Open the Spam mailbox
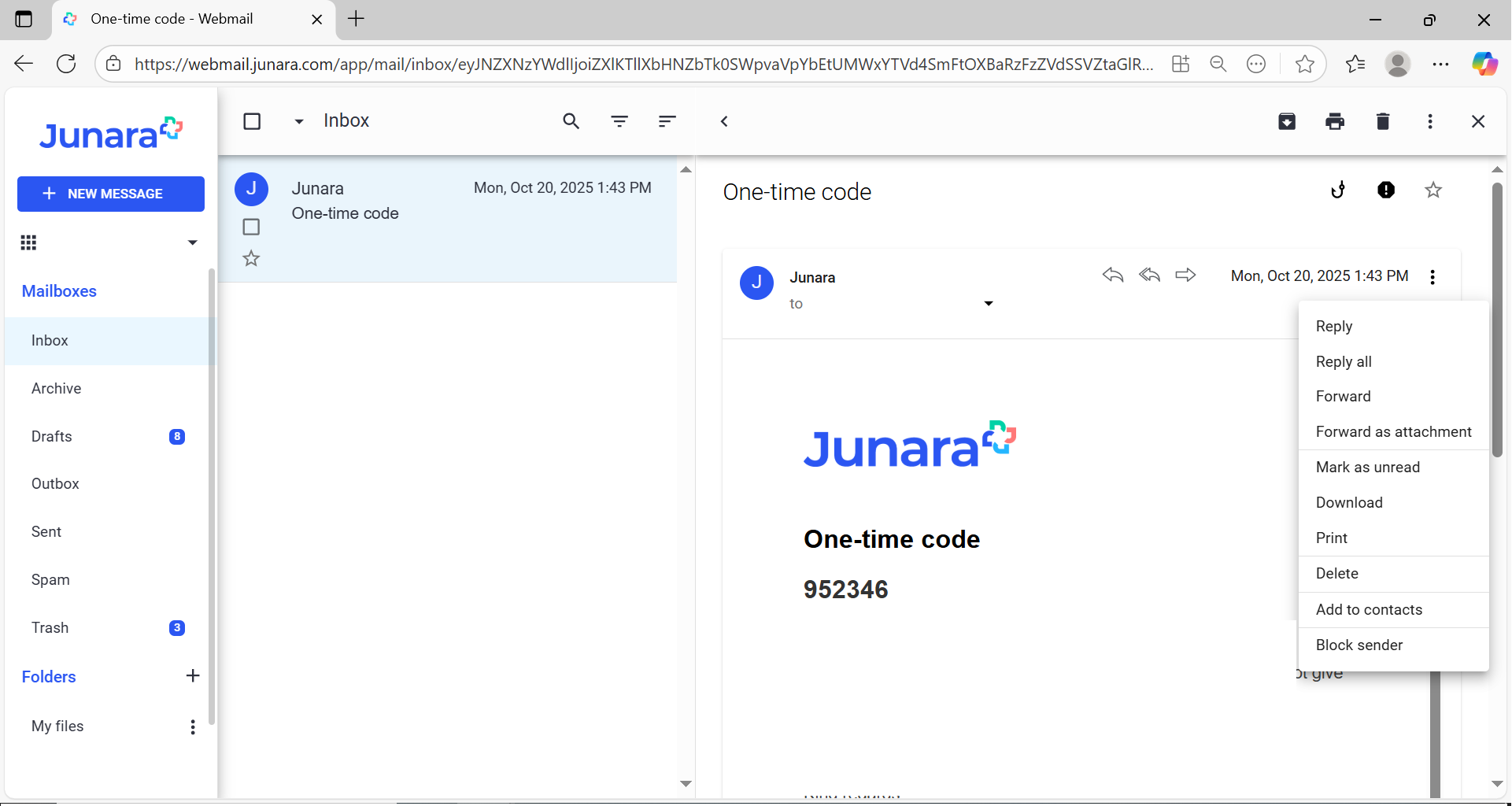The height and width of the screenshot is (806, 1512). [107, 580]
